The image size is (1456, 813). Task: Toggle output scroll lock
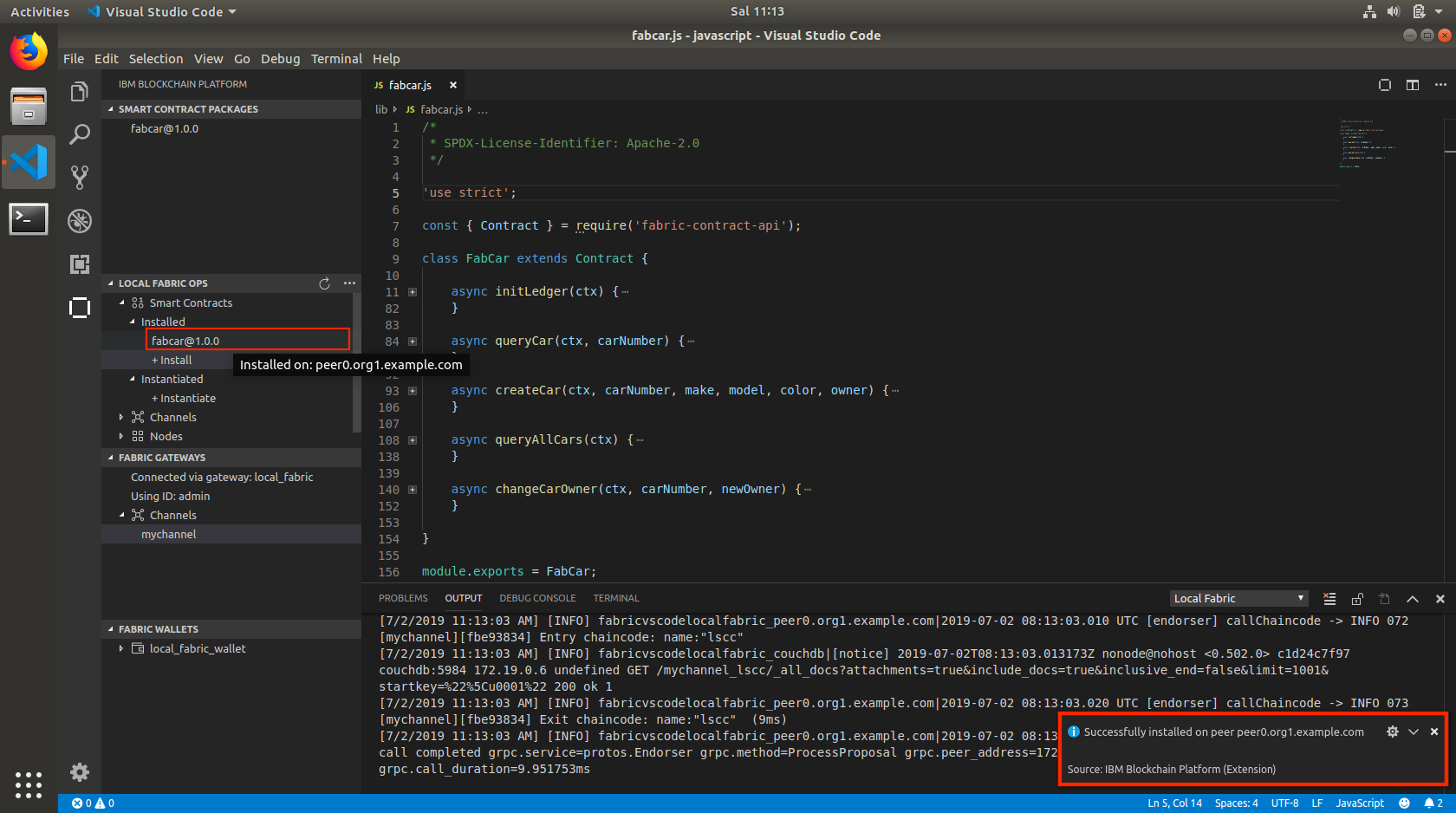click(1357, 599)
